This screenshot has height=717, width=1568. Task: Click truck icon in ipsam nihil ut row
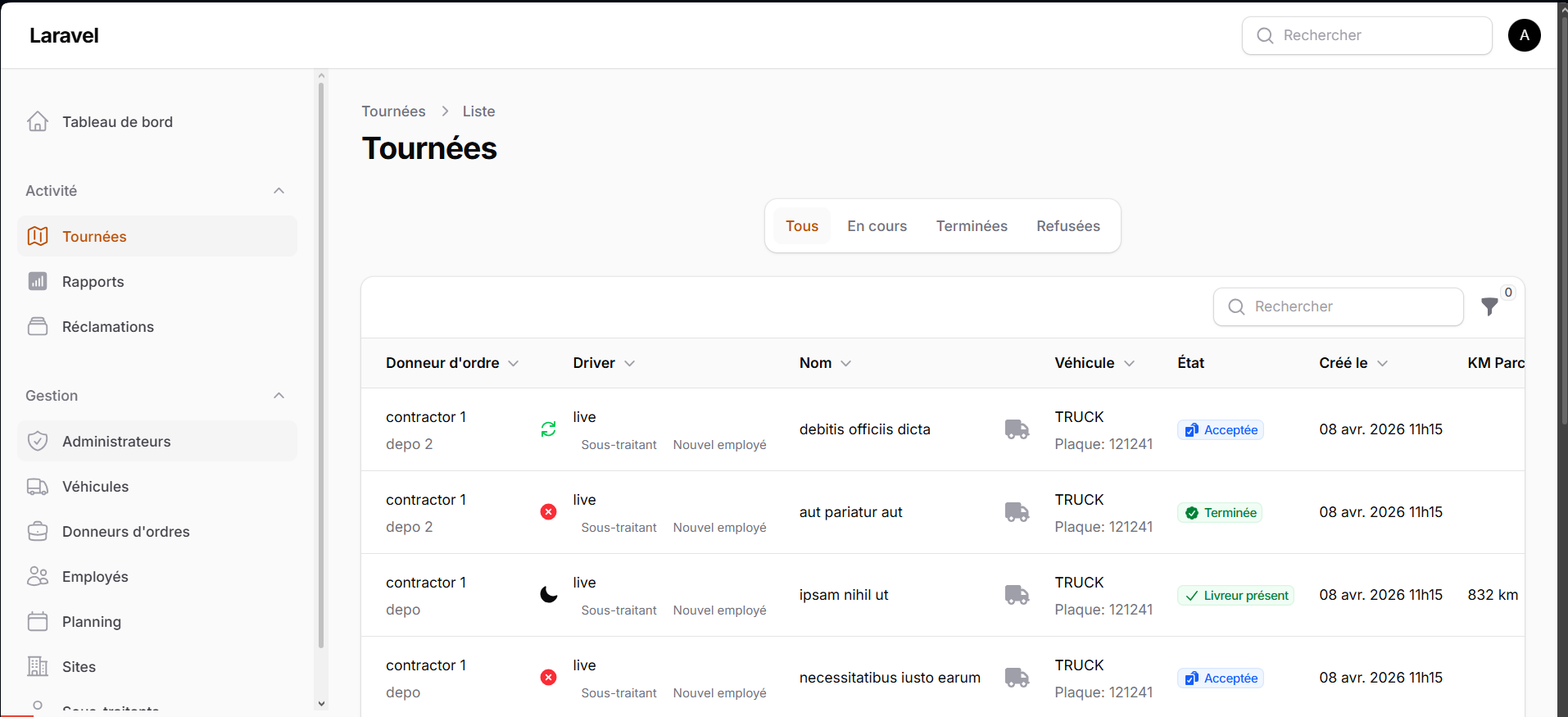(x=1017, y=595)
